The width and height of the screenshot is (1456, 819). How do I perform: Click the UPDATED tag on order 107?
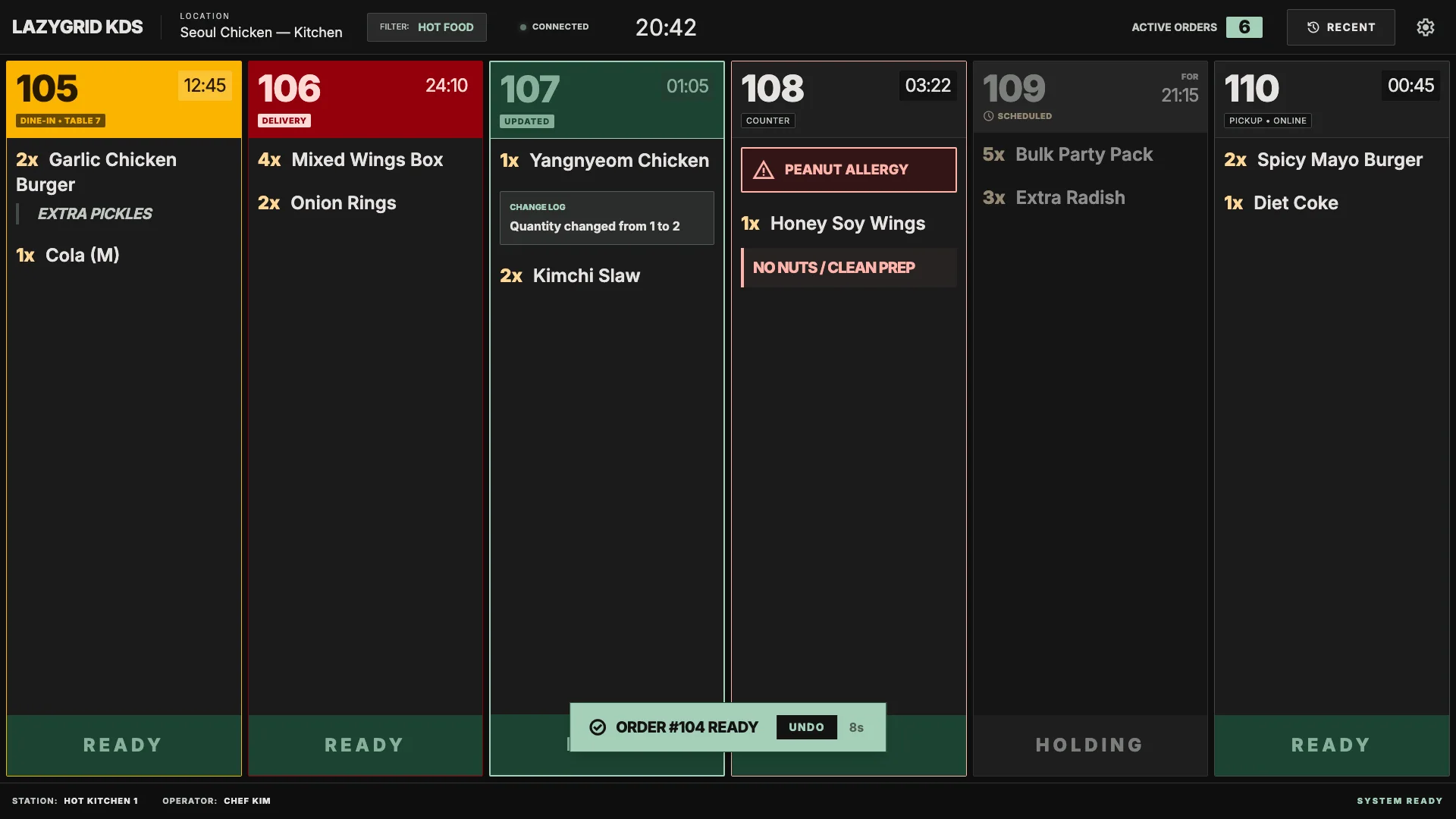527,121
